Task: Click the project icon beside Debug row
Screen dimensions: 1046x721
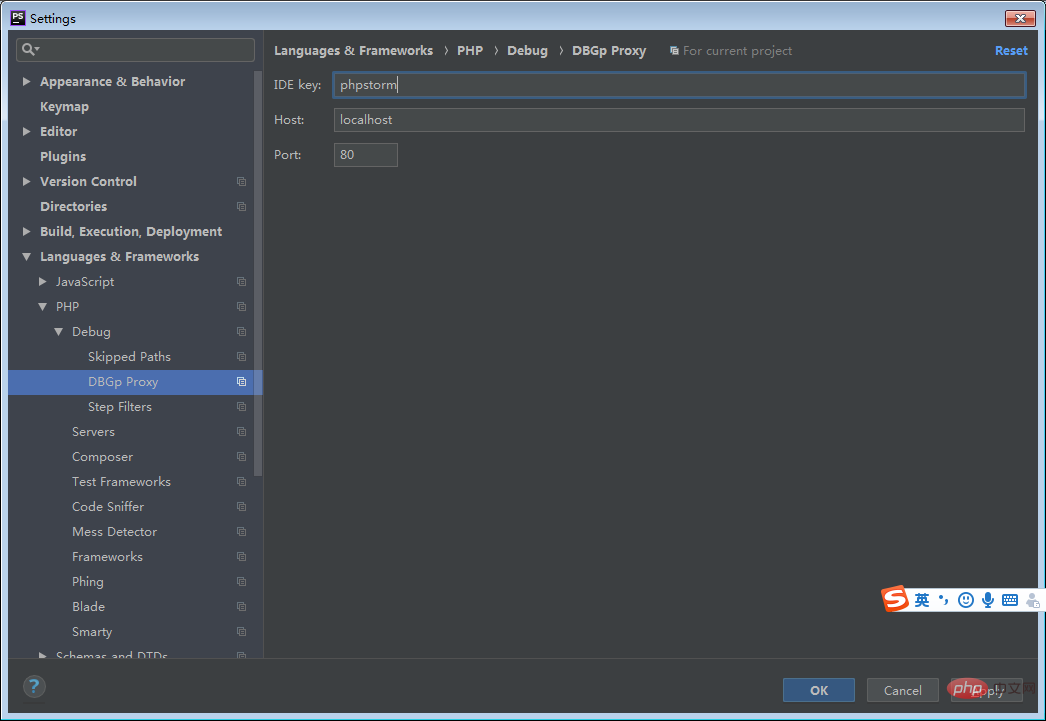Action: click(x=241, y=331)
